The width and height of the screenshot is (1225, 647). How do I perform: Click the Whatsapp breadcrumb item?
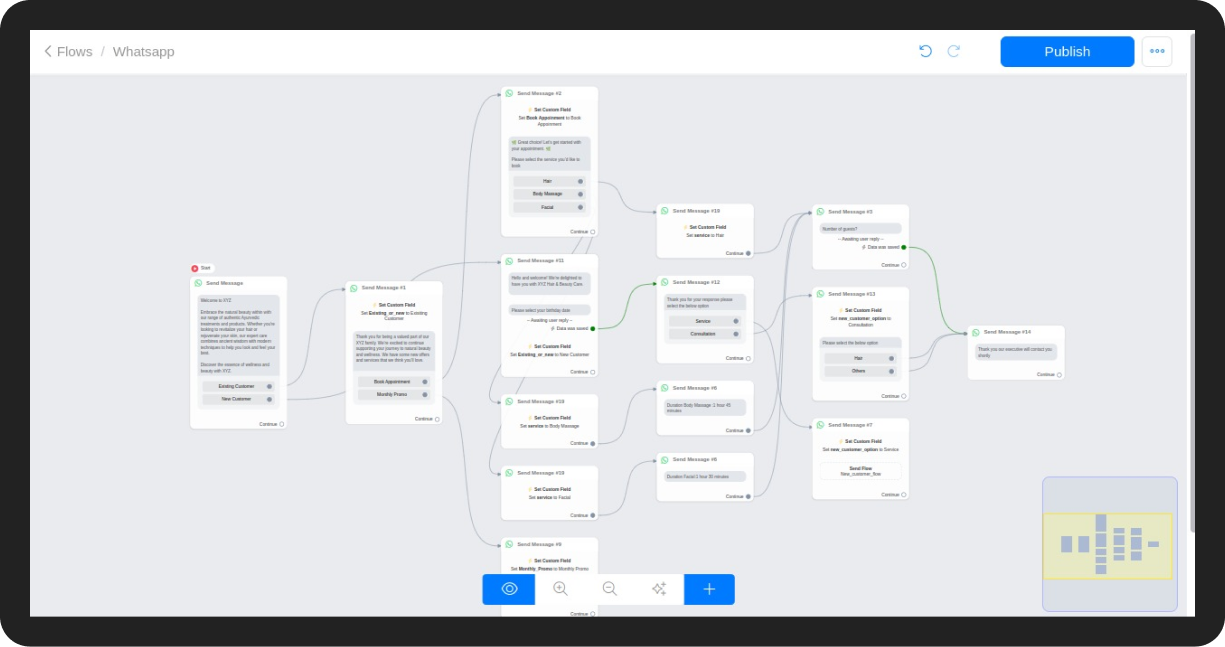click(x=143, y=51)
